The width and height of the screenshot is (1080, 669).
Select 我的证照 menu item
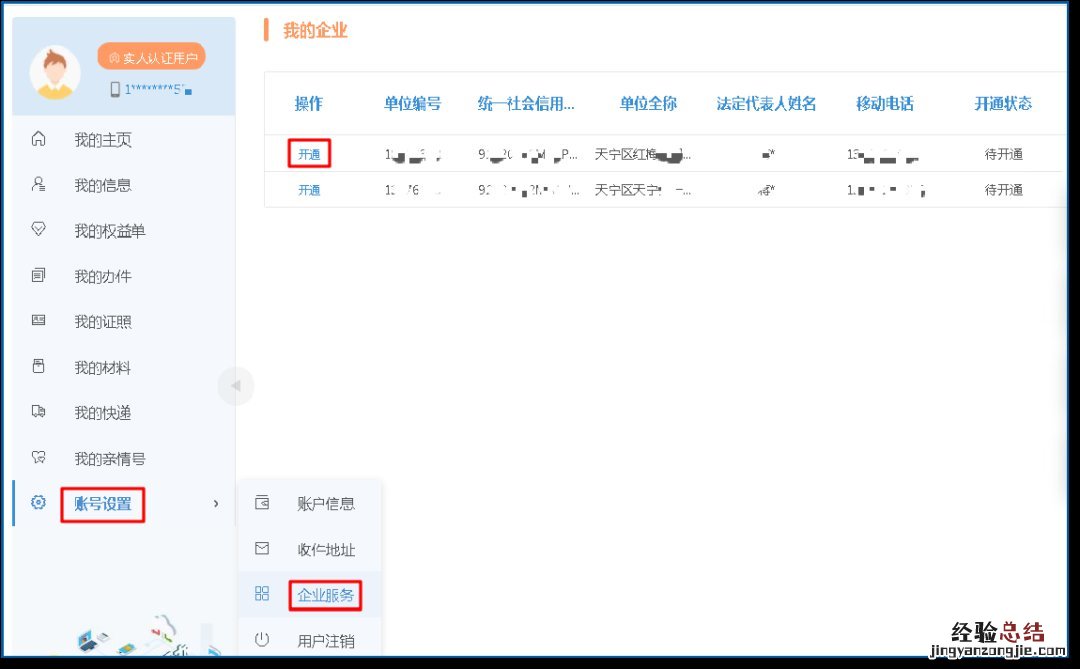click(103, 322)
